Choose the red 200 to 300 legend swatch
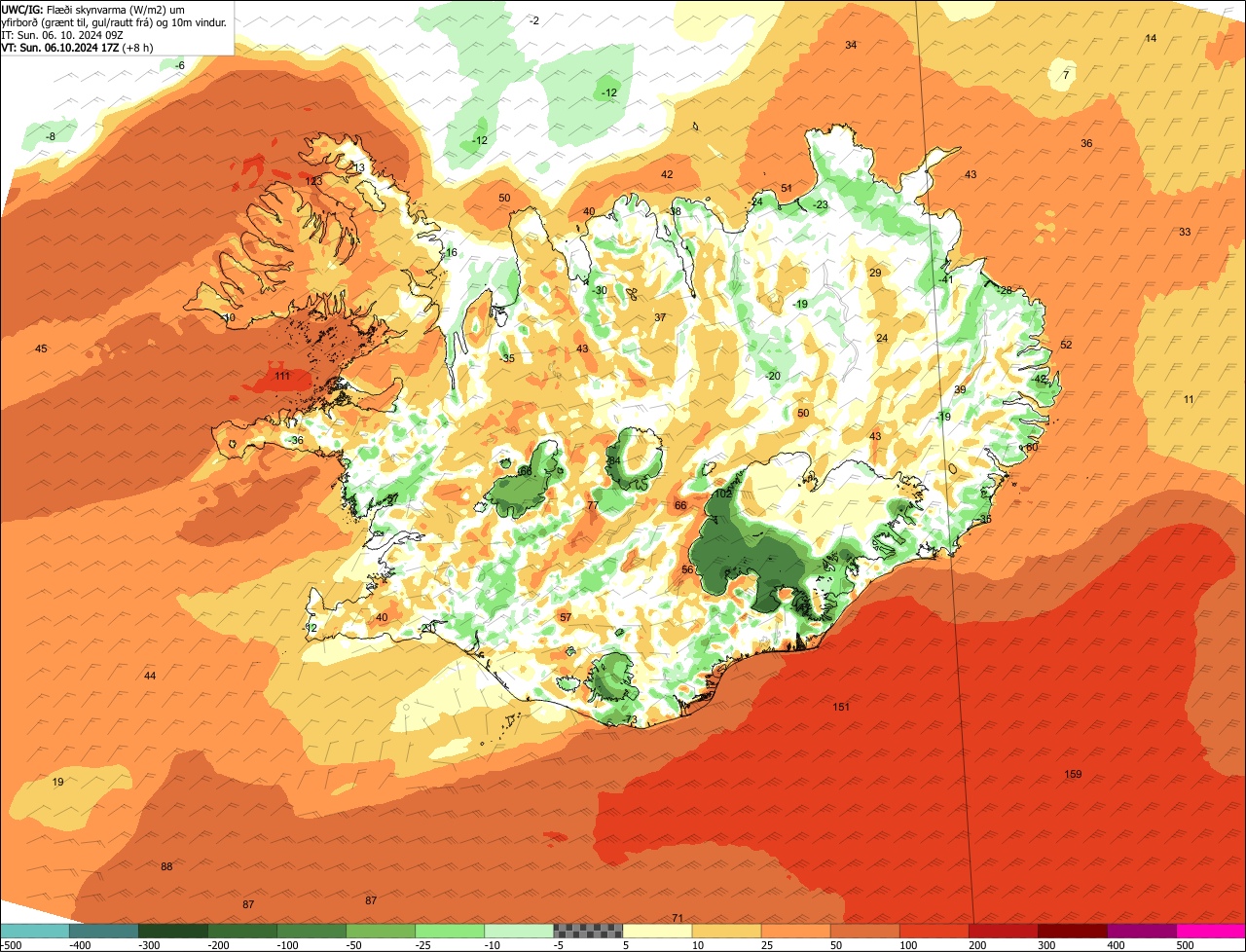 1003,931
